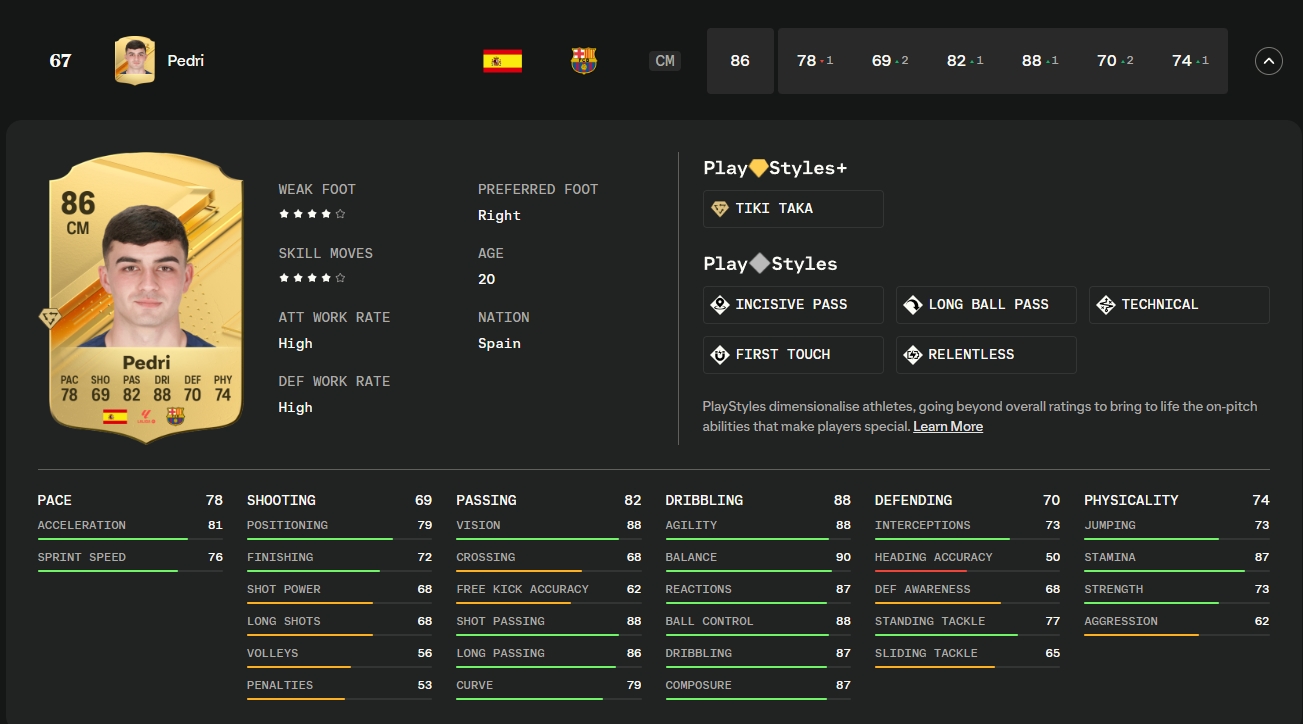Viewport: 1303px width, 724px height.
Task: Click the Technical PlayStyle icon
Action: pos(1105,305)
